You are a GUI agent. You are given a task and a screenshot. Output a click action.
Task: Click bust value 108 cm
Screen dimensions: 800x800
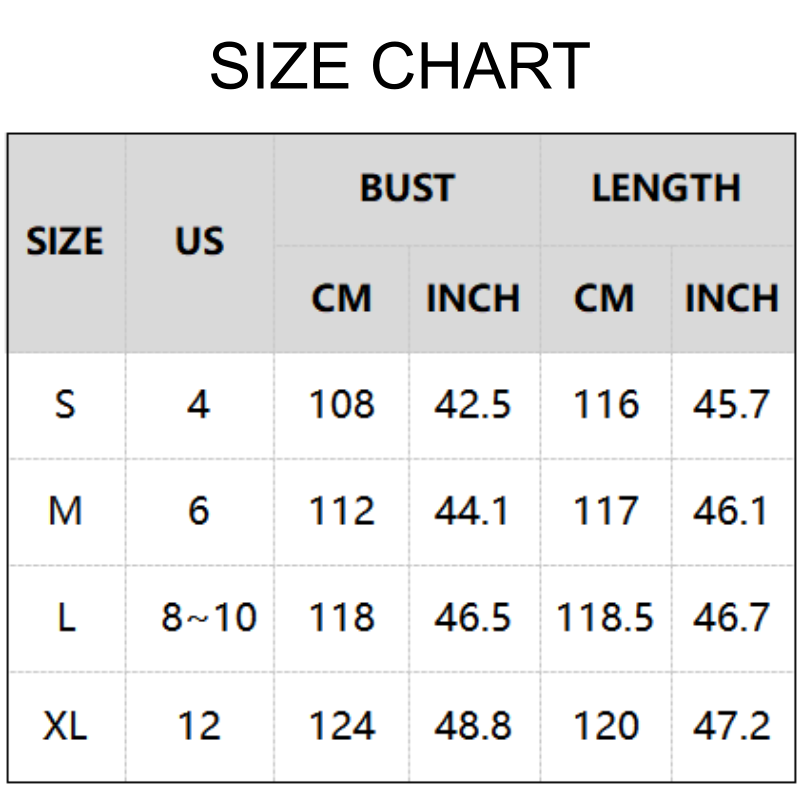click(341, 405)
